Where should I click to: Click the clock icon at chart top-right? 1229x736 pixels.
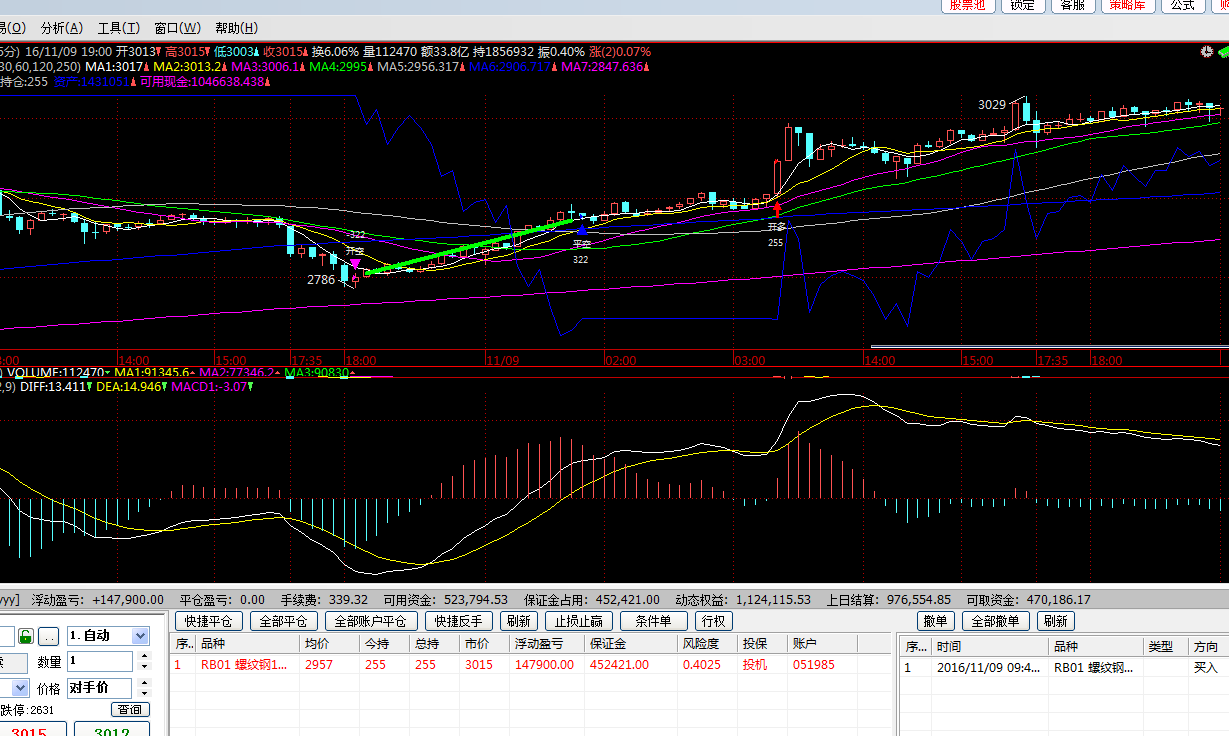(x=1207, y=51)
